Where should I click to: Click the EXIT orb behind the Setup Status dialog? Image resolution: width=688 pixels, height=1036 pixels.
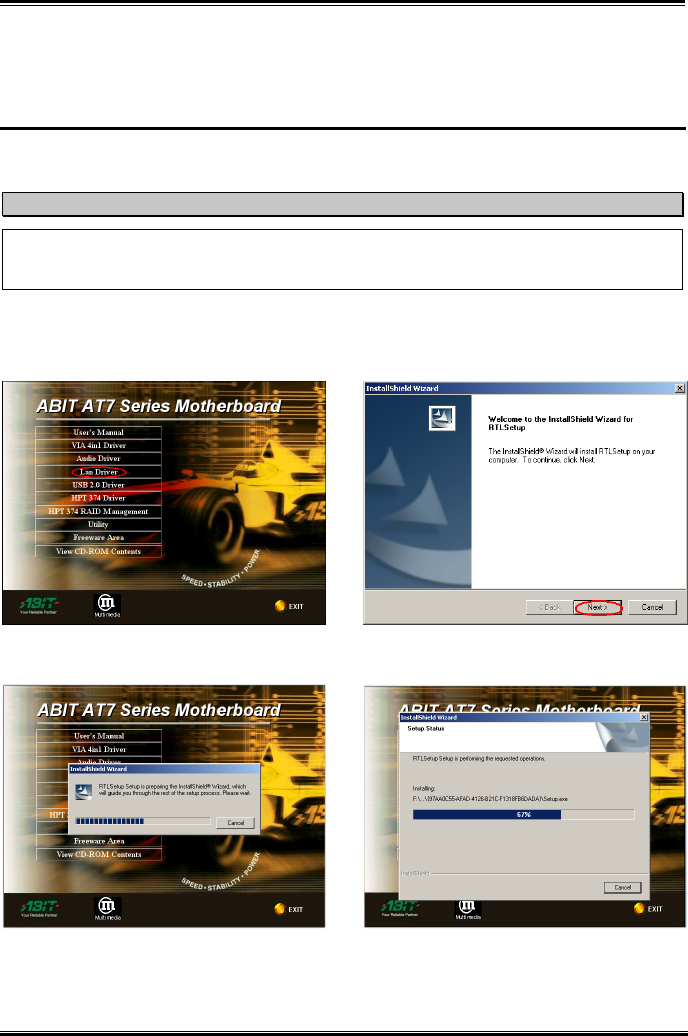pyautogui.click(x=639, y=908)
